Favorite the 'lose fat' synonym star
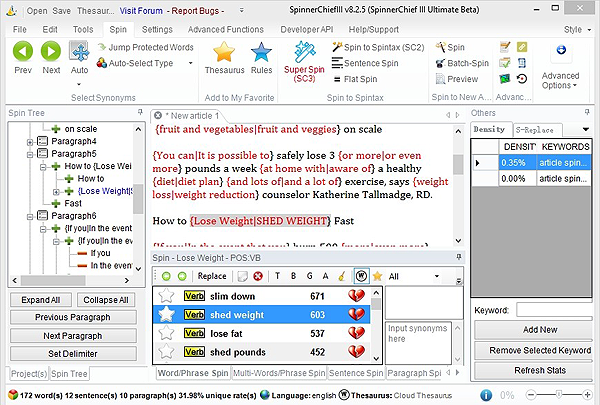 click(166, 333)
